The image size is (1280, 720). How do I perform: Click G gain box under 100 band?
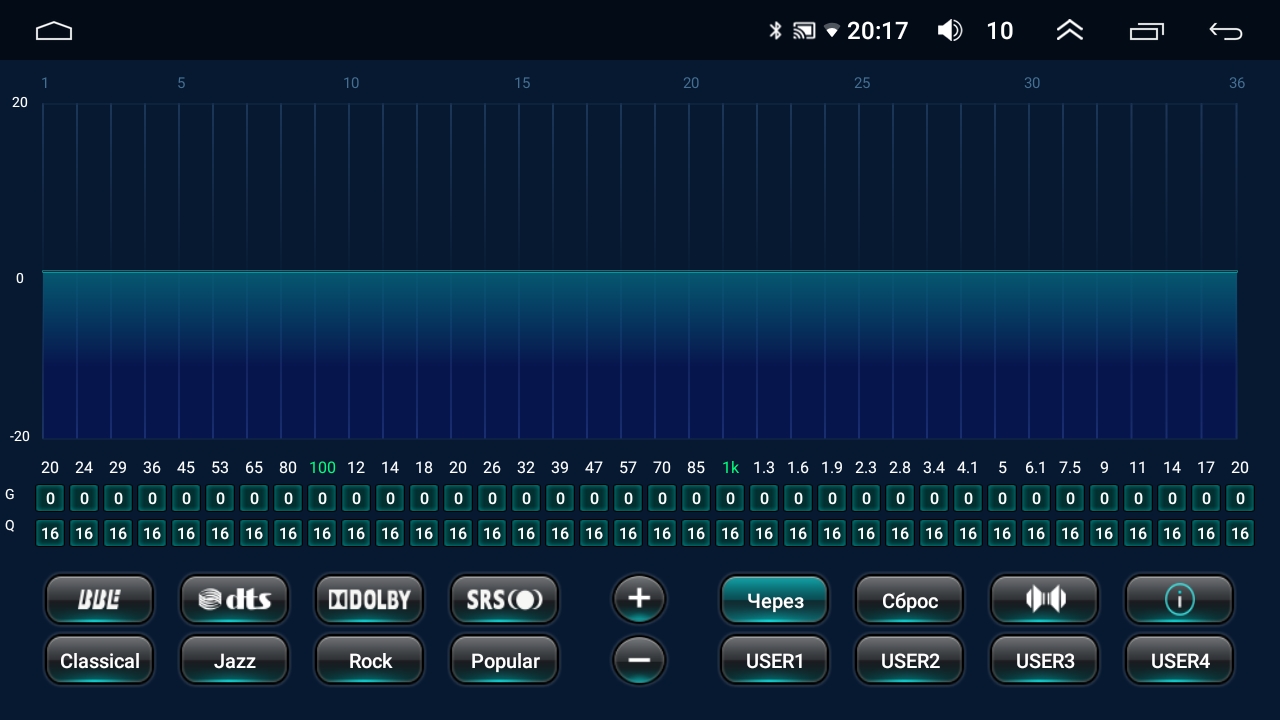point(322,498)
